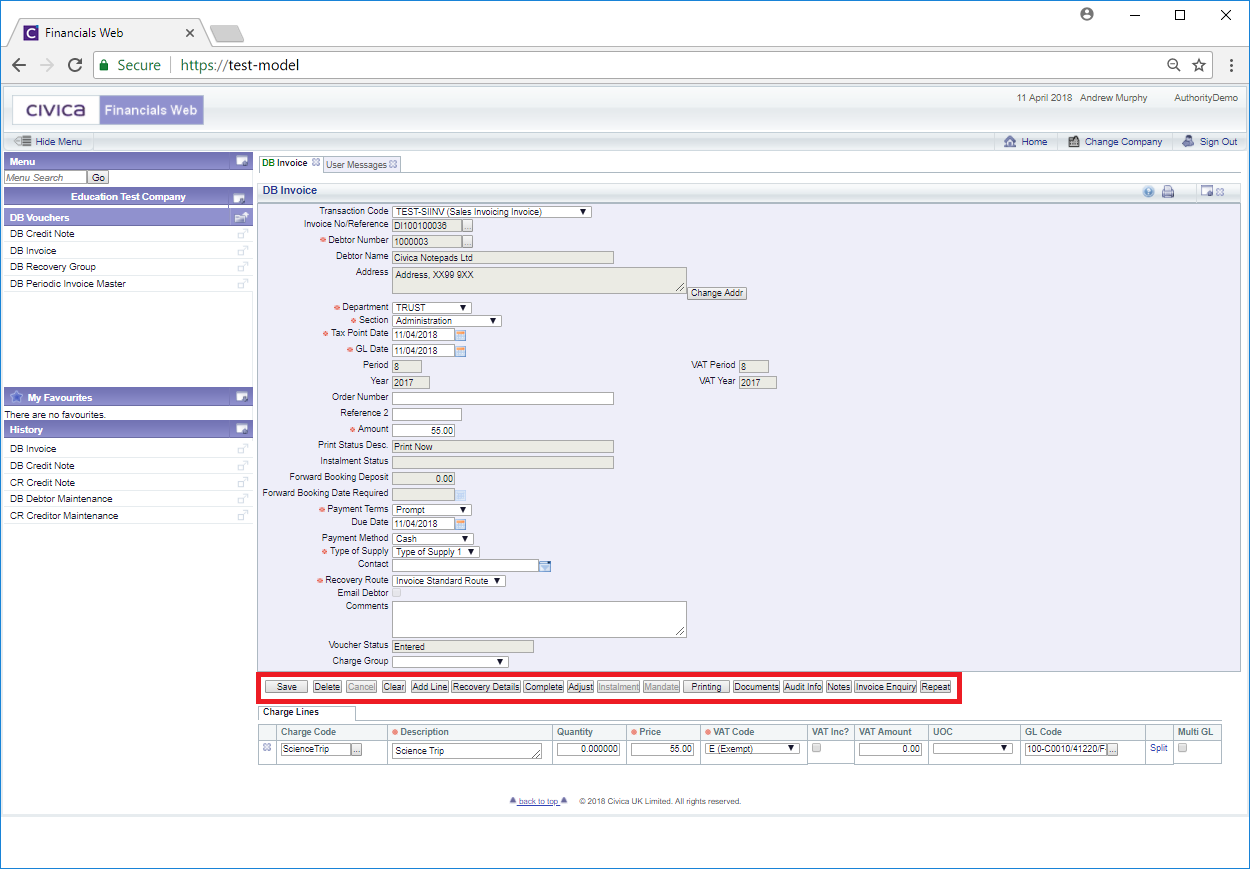1250x869 pixels.
Task: Remove the ScienceTrip charge line with X icon
Action: pos(267,748)
